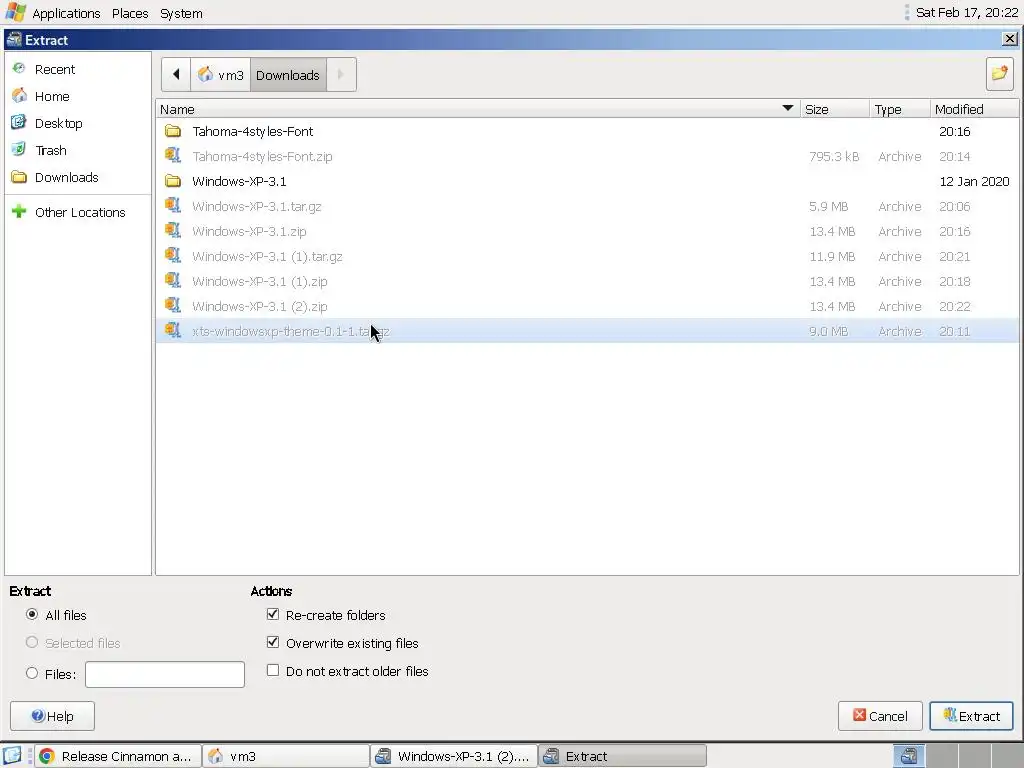Viewport: 1024px width, 768px height.
Task: Click Downloads path bar button
Action: pyautogui.click(x=288, y=74)
